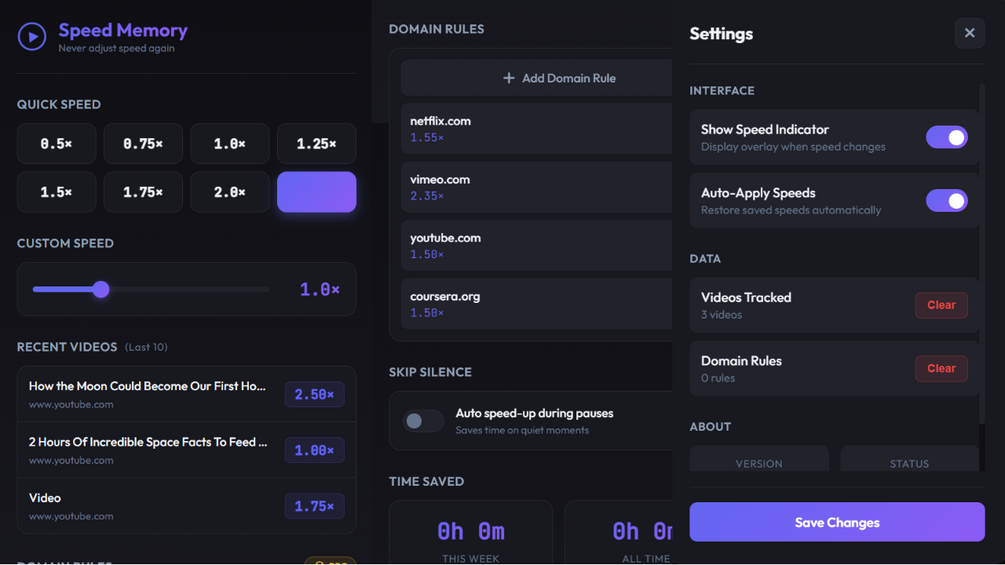Click the custom speed slider handle
1005x565 pixels.
click(x=101, y=290)
